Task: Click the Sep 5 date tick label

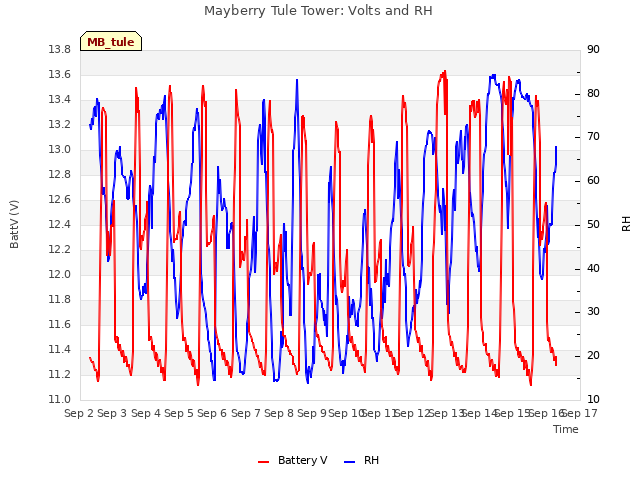Action: (179, 413)
